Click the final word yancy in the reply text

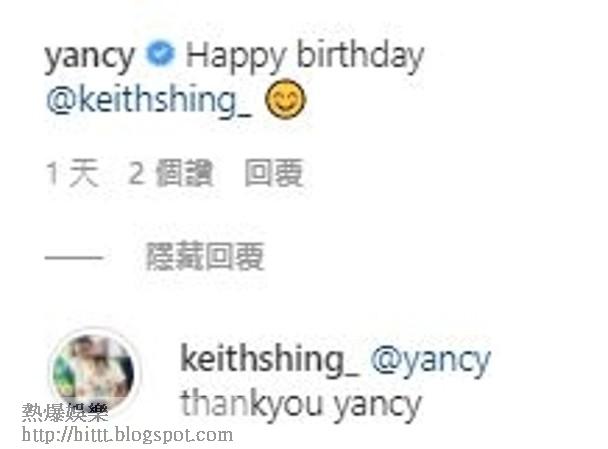pyautogui.click(x=378, y=406)
